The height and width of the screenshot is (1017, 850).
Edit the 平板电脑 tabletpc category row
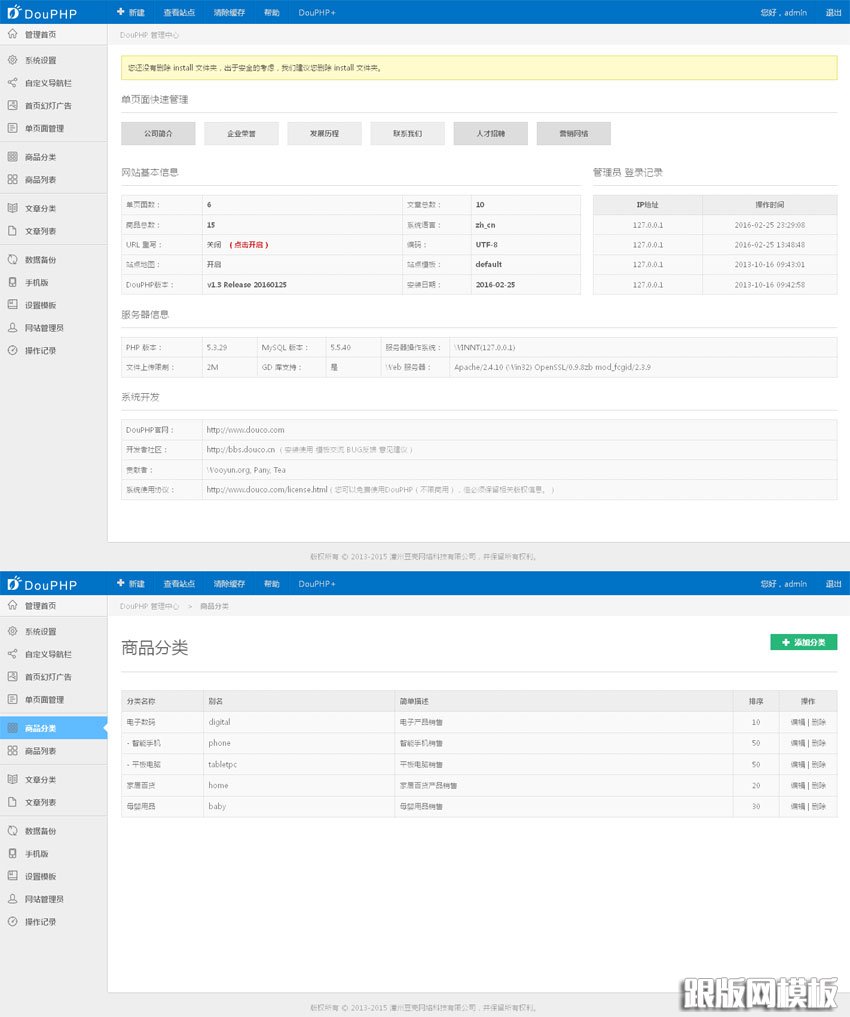(797, 765)
